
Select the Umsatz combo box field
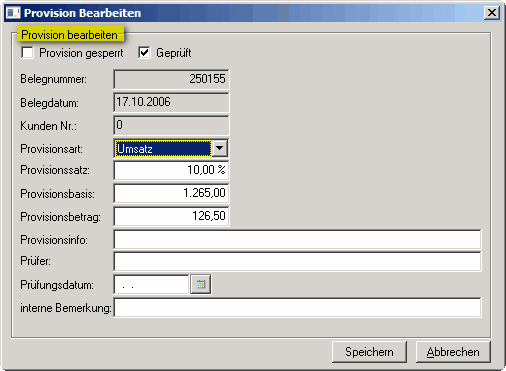(163, 148)
